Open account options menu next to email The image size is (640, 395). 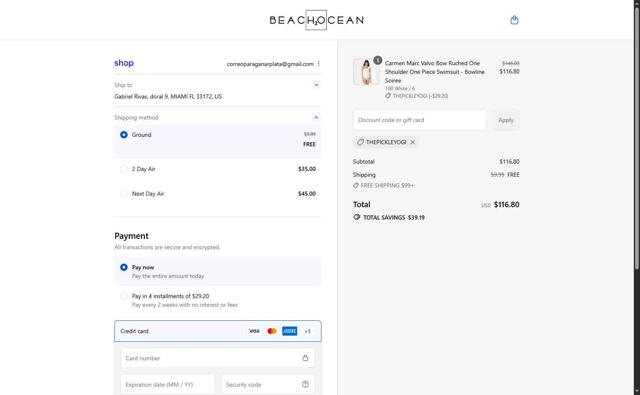(318, 64)
